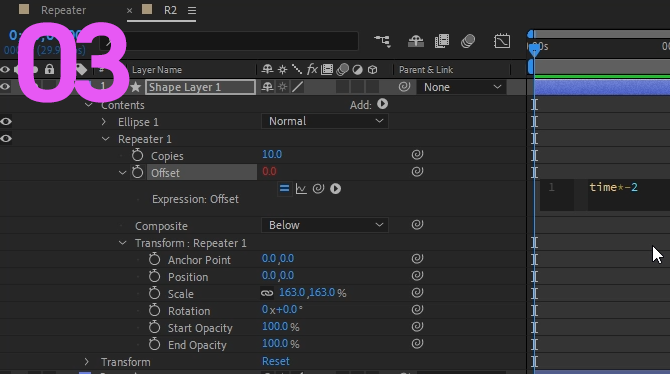Open the Composite Below dropdown
Image resolution: width=670 pixels, height=374 pixels.
point(325,225)
